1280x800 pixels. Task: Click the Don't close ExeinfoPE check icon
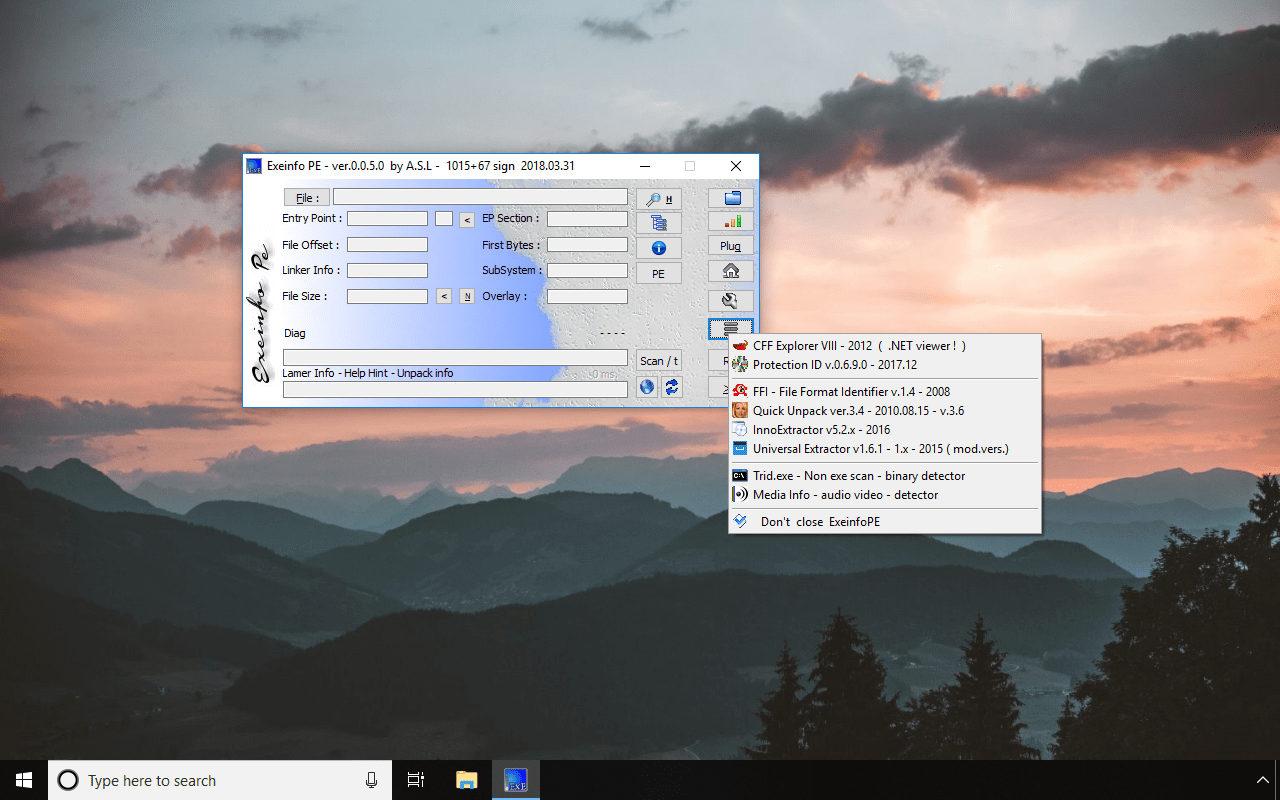(740, 521)
